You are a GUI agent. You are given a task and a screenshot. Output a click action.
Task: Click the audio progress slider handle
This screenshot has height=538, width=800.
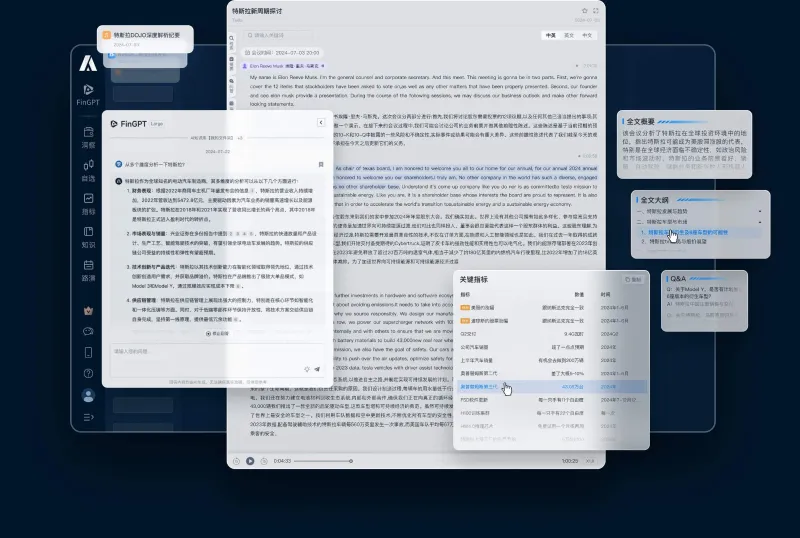point(351,461)
